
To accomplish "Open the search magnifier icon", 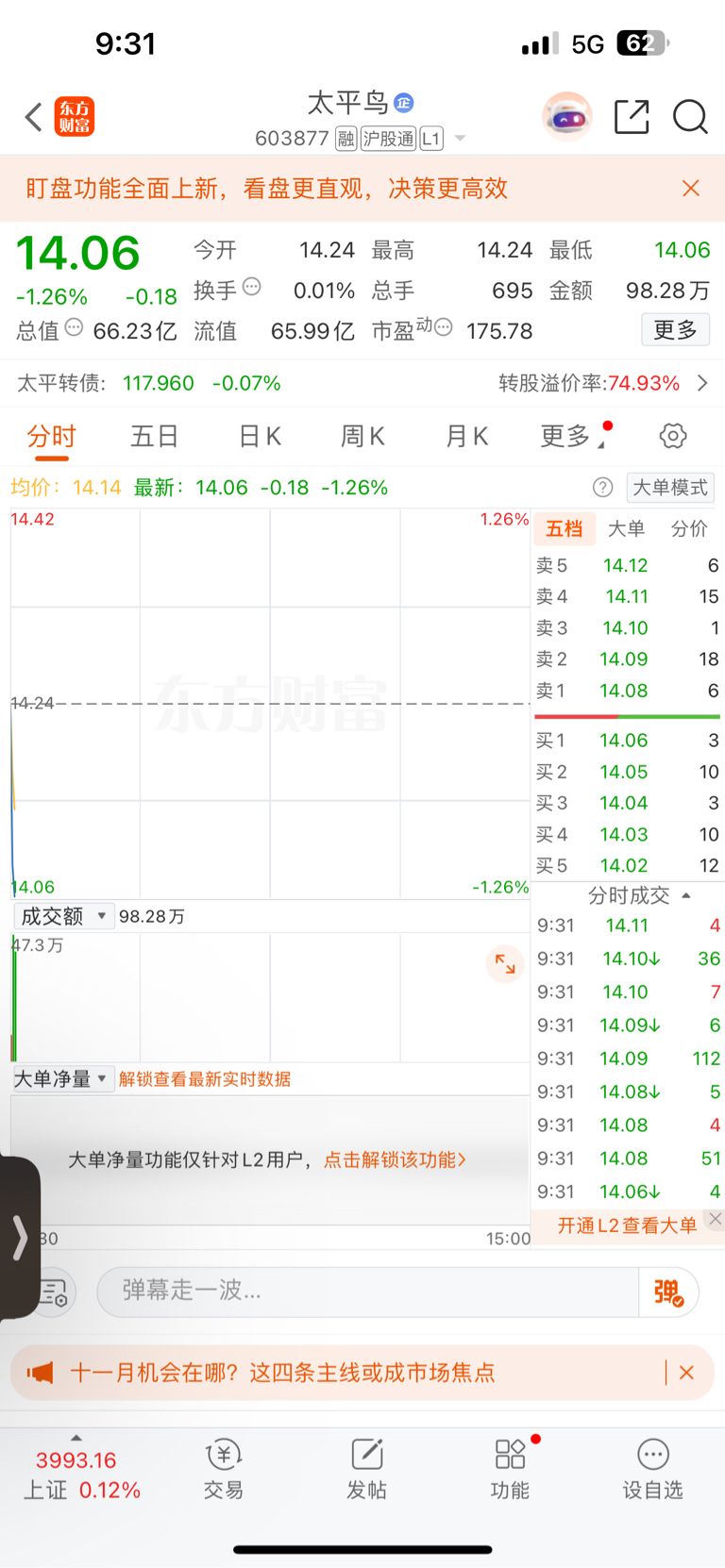I will tap(690, 117).
